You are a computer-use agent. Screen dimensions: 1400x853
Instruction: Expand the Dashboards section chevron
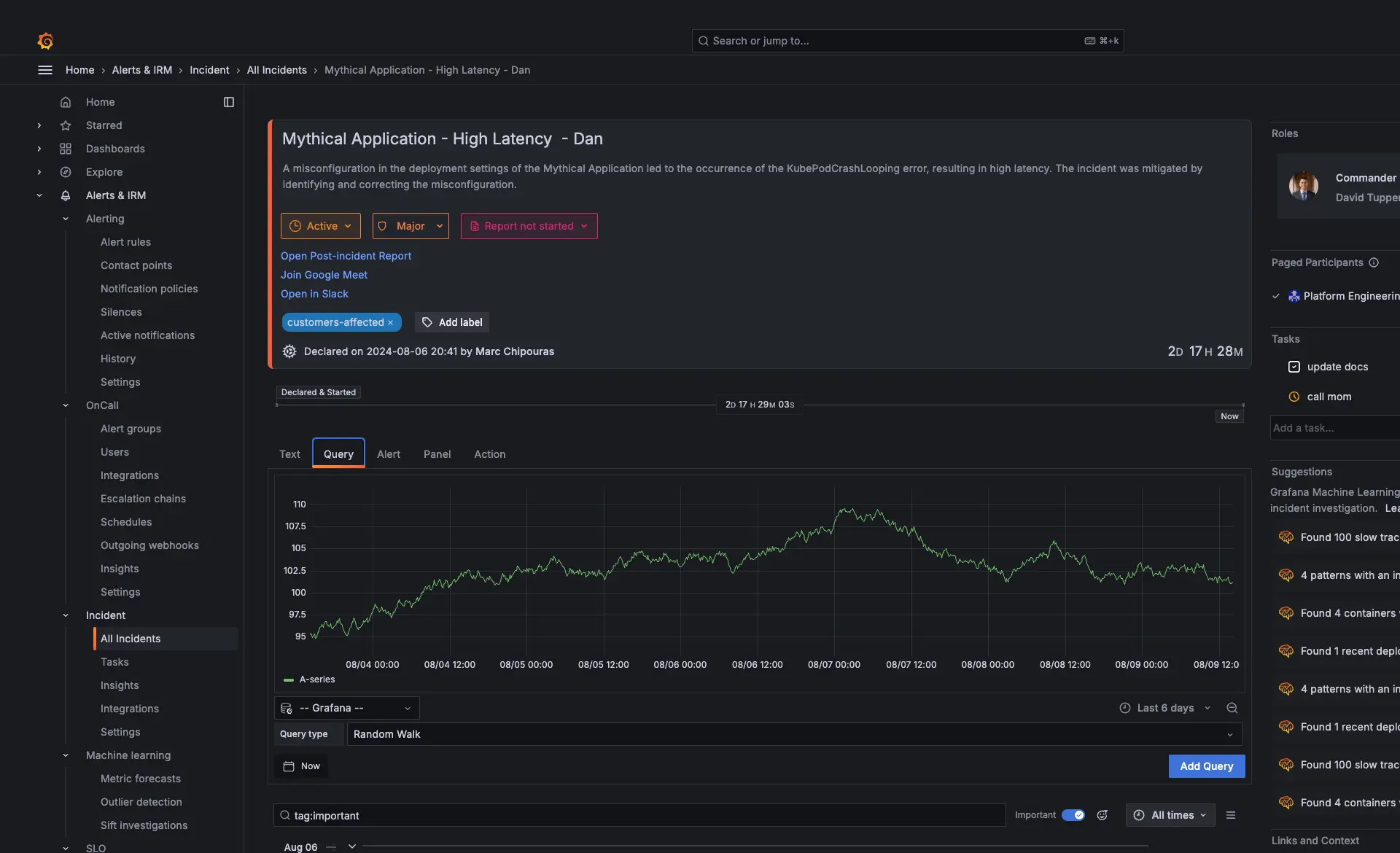39,149
